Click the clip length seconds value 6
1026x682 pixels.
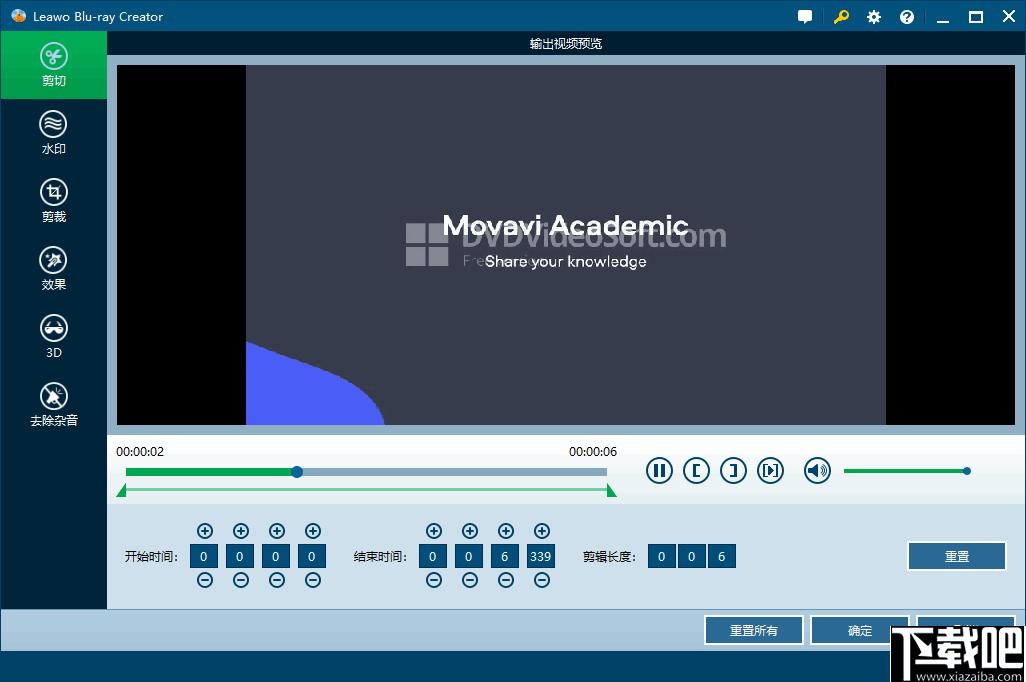(x=722, y=556)
